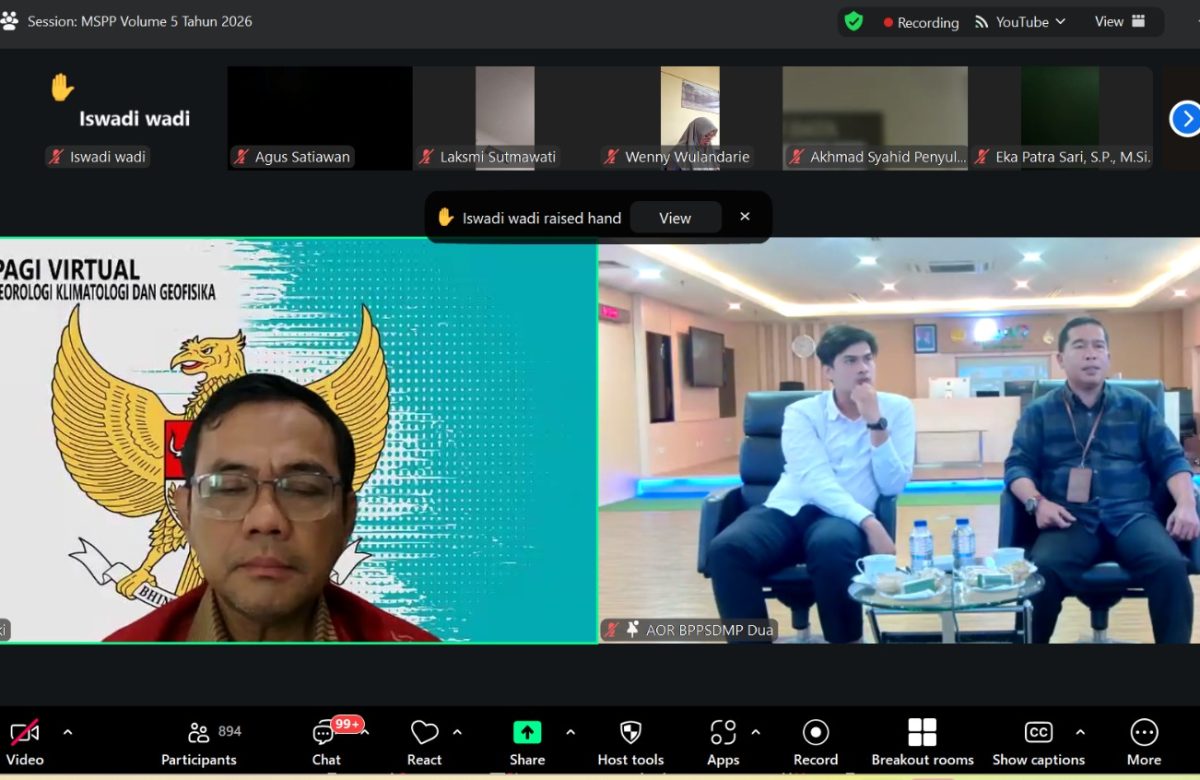This screenshot has height=780, width=1200.
Task: Open the Participants panel
Action: 200,742
